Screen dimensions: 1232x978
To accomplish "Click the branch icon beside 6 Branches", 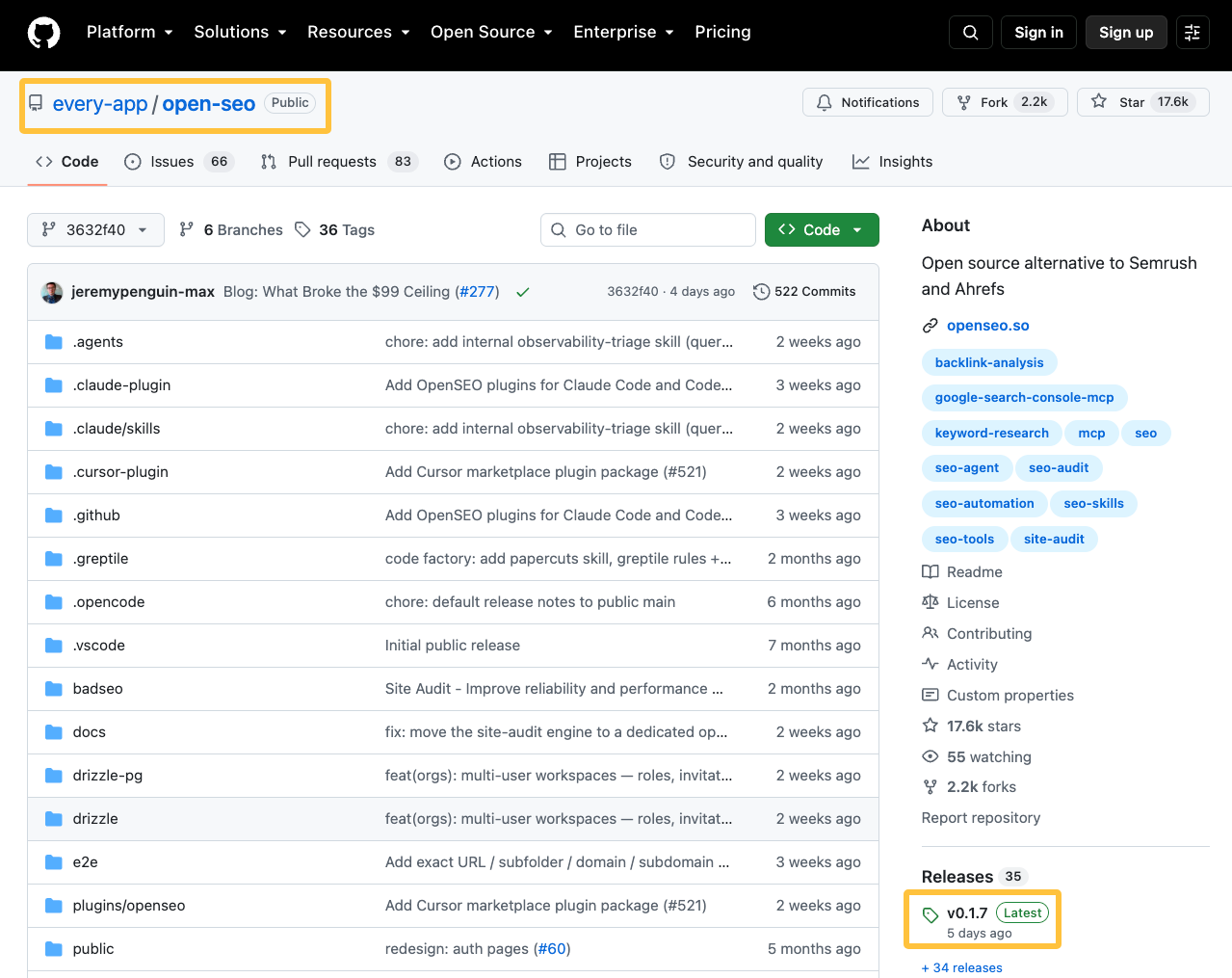I will pyautogui.click(x=187, y=229).
